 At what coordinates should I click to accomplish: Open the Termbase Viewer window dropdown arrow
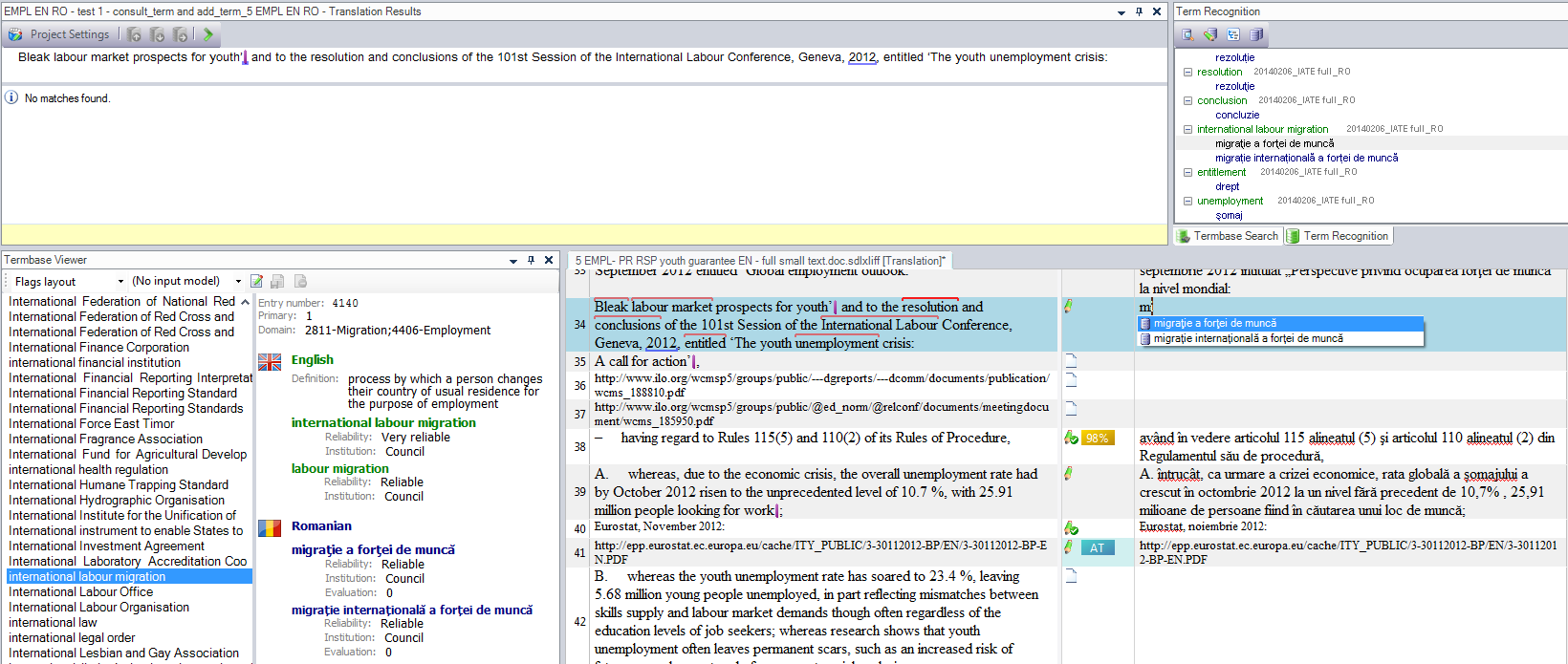(x=513, y=260)
